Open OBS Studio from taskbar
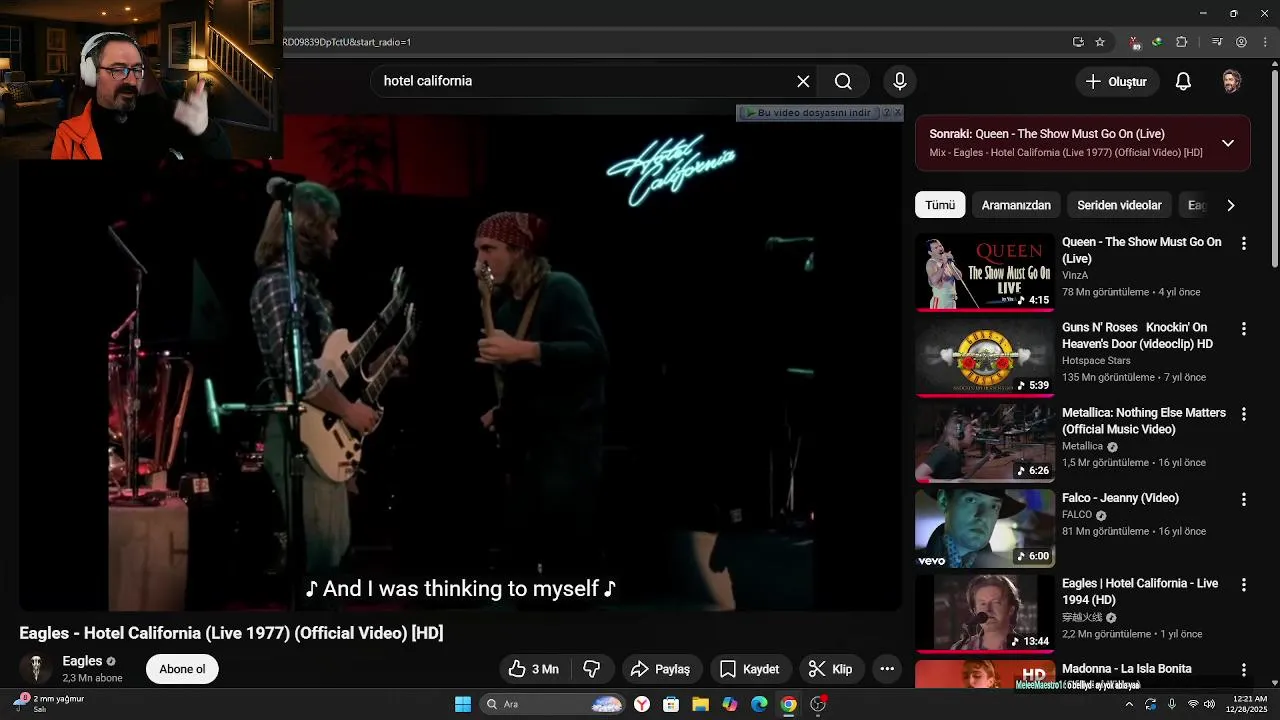The image size is (1280, 720). coord(818,704)
